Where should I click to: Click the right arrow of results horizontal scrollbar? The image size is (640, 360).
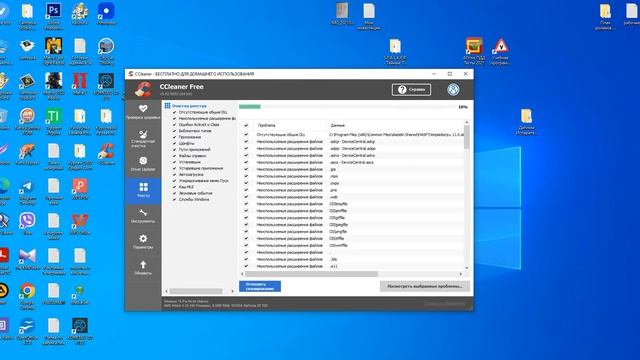point(461,274)
